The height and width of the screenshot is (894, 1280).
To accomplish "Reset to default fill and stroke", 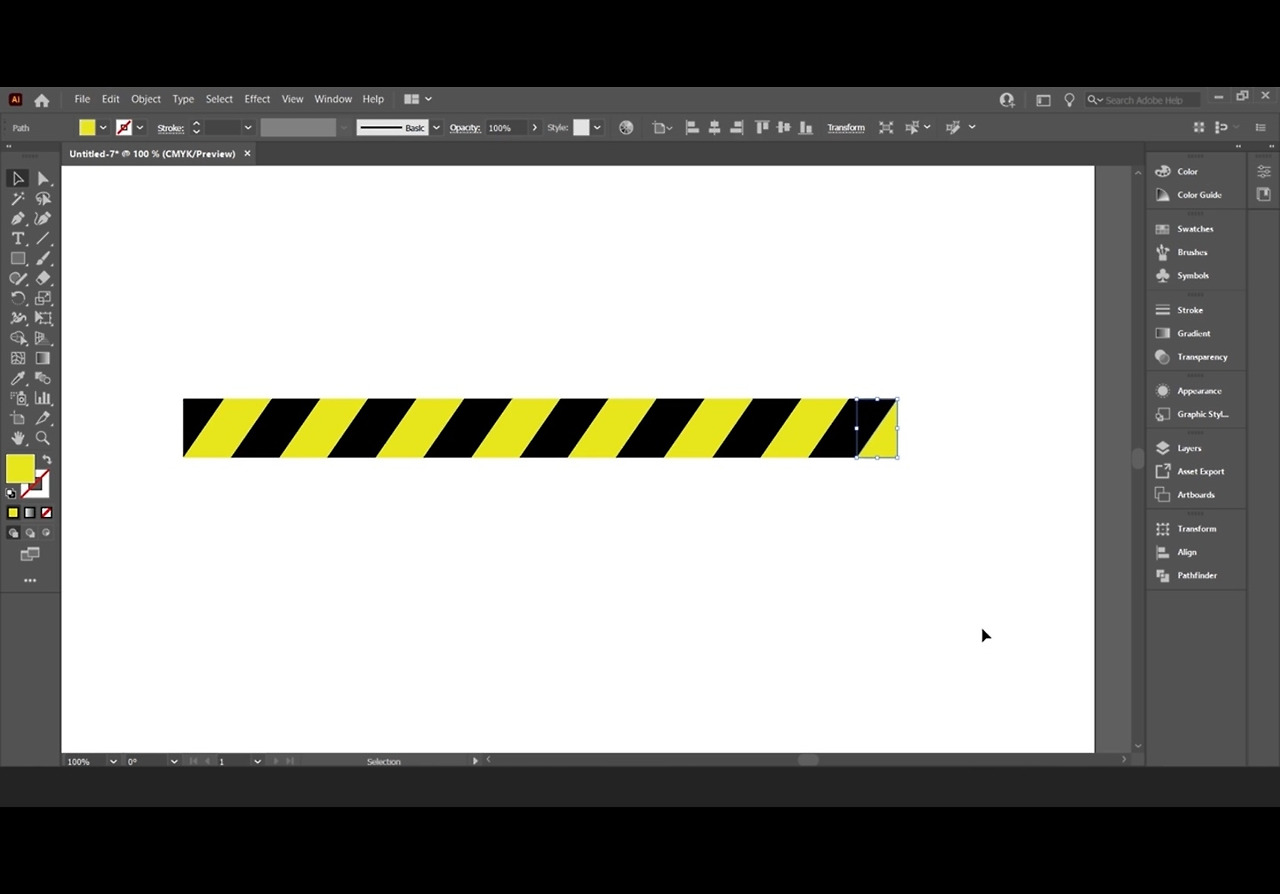I will tap(11, 493).
